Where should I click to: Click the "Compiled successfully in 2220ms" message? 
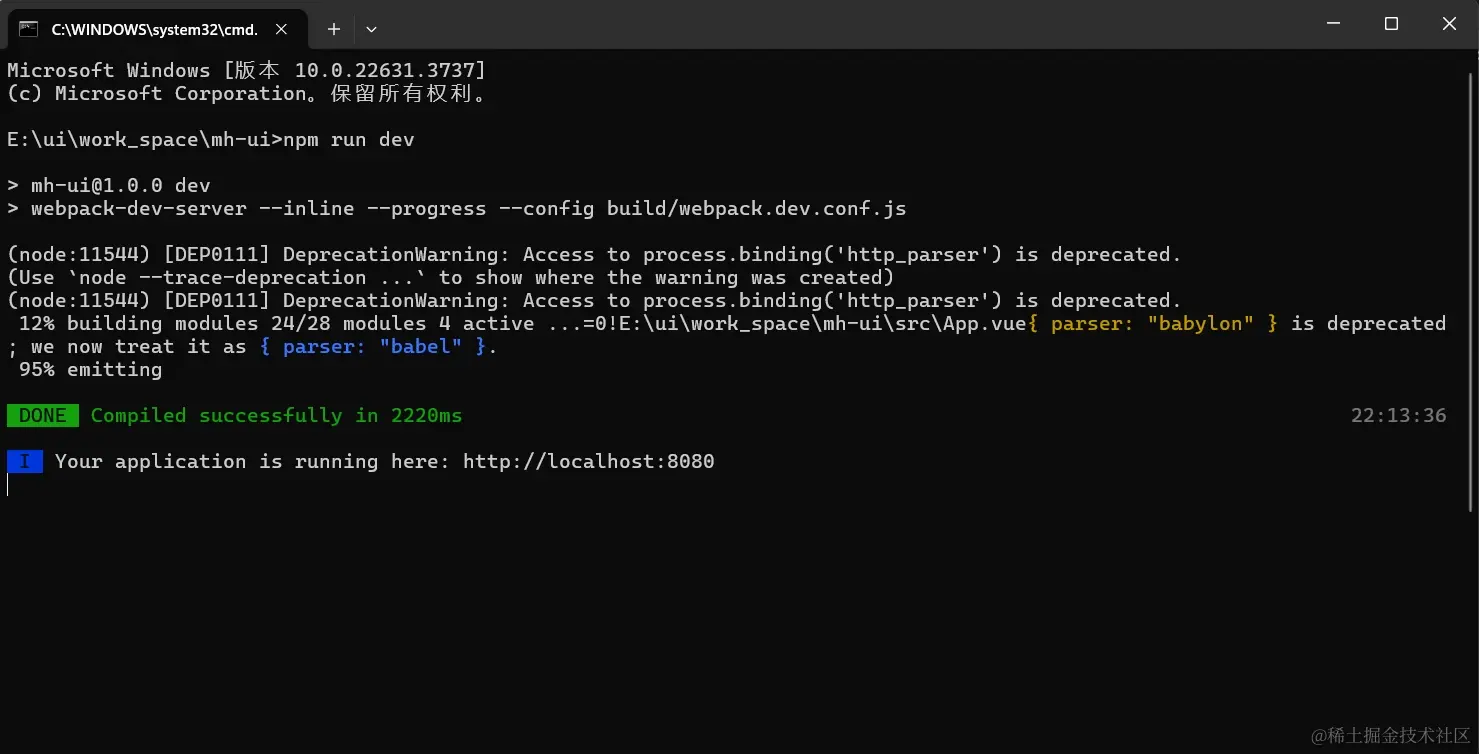pos(276,415)
